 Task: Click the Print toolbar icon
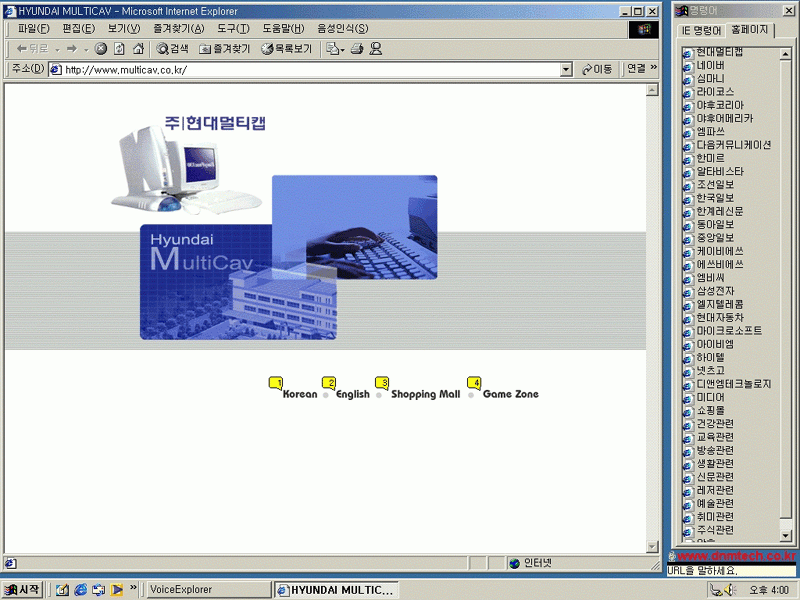pyautogui.click(x=357, y=49)
